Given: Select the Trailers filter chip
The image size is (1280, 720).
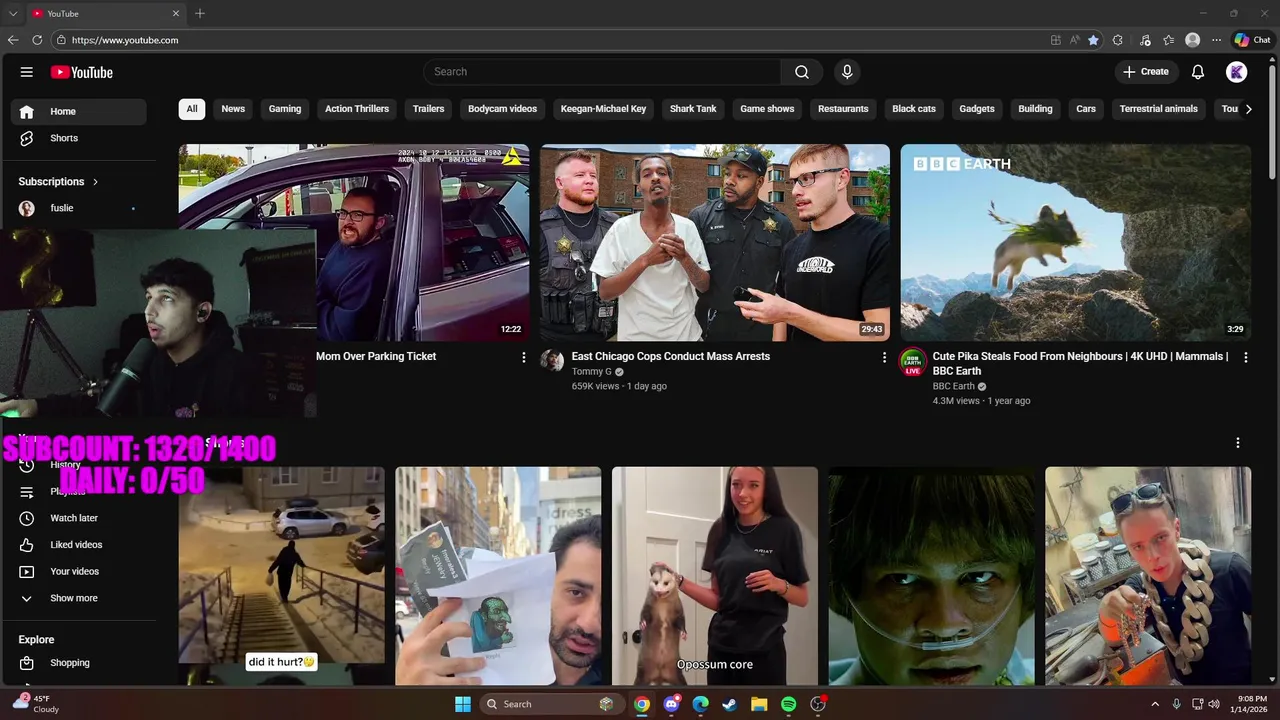Looking at the screenshot, I should [428, 109].
